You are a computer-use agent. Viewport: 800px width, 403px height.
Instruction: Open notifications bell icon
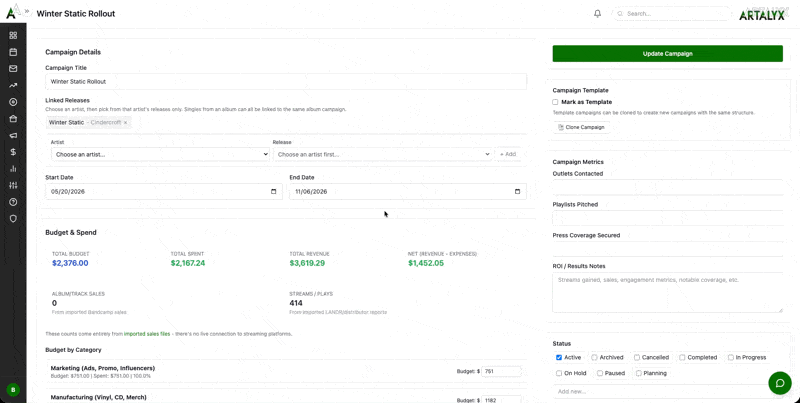pyautogui.click(x=597, y=14)
